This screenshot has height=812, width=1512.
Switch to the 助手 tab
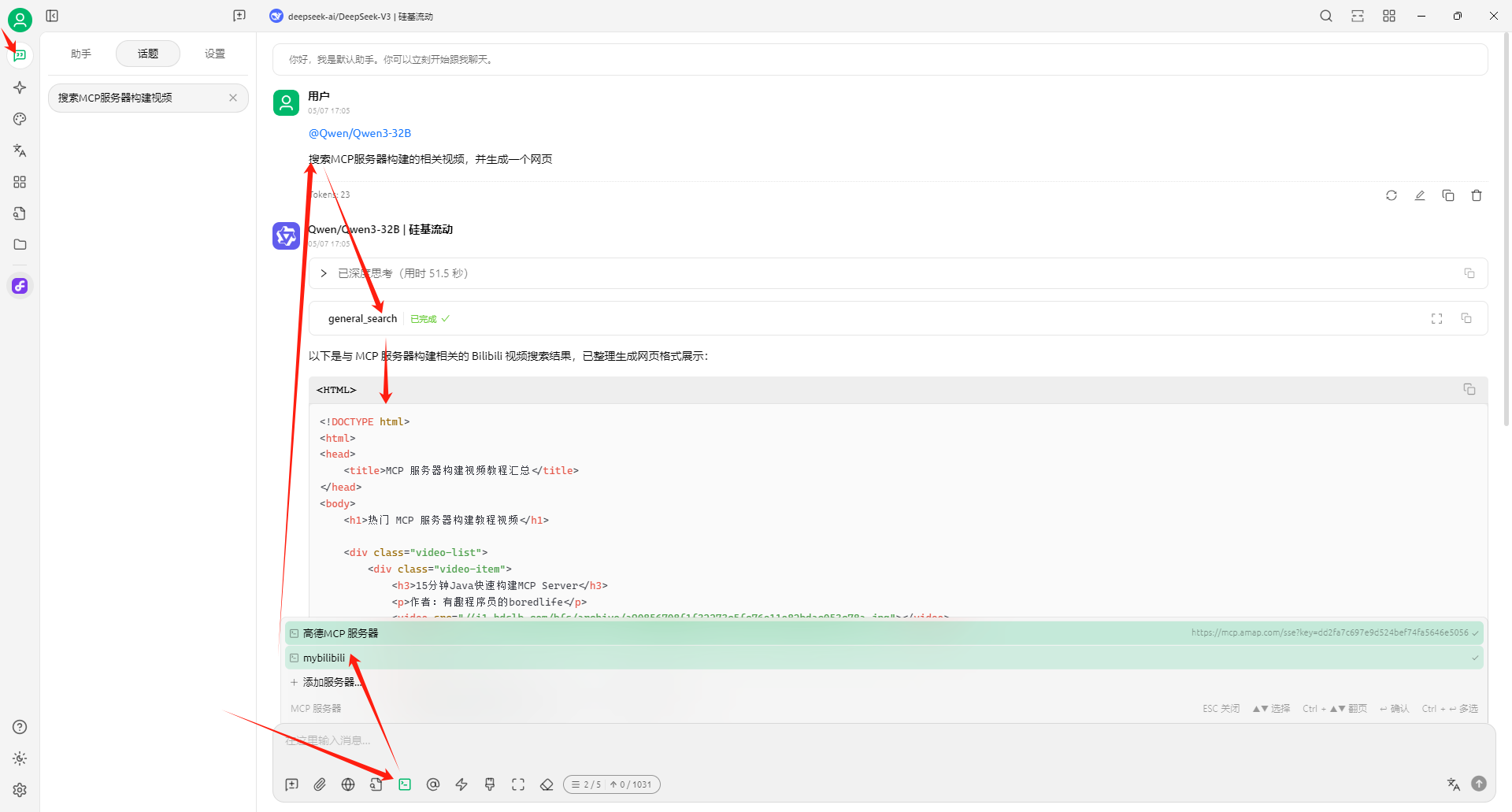pyautogui.click(x=81, y=54)
